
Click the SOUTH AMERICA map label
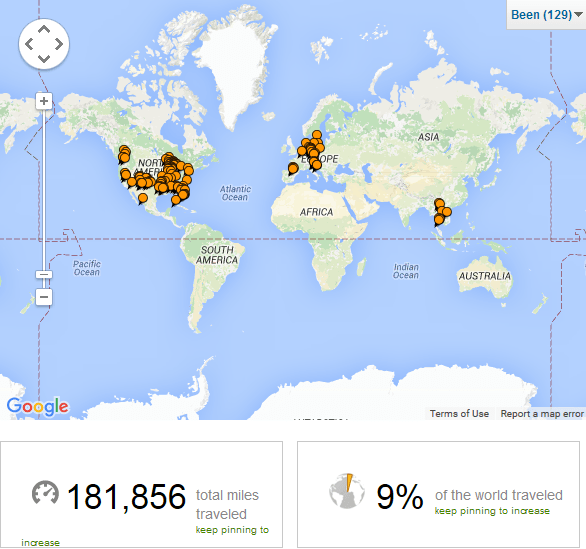click(x=217, y=255)
